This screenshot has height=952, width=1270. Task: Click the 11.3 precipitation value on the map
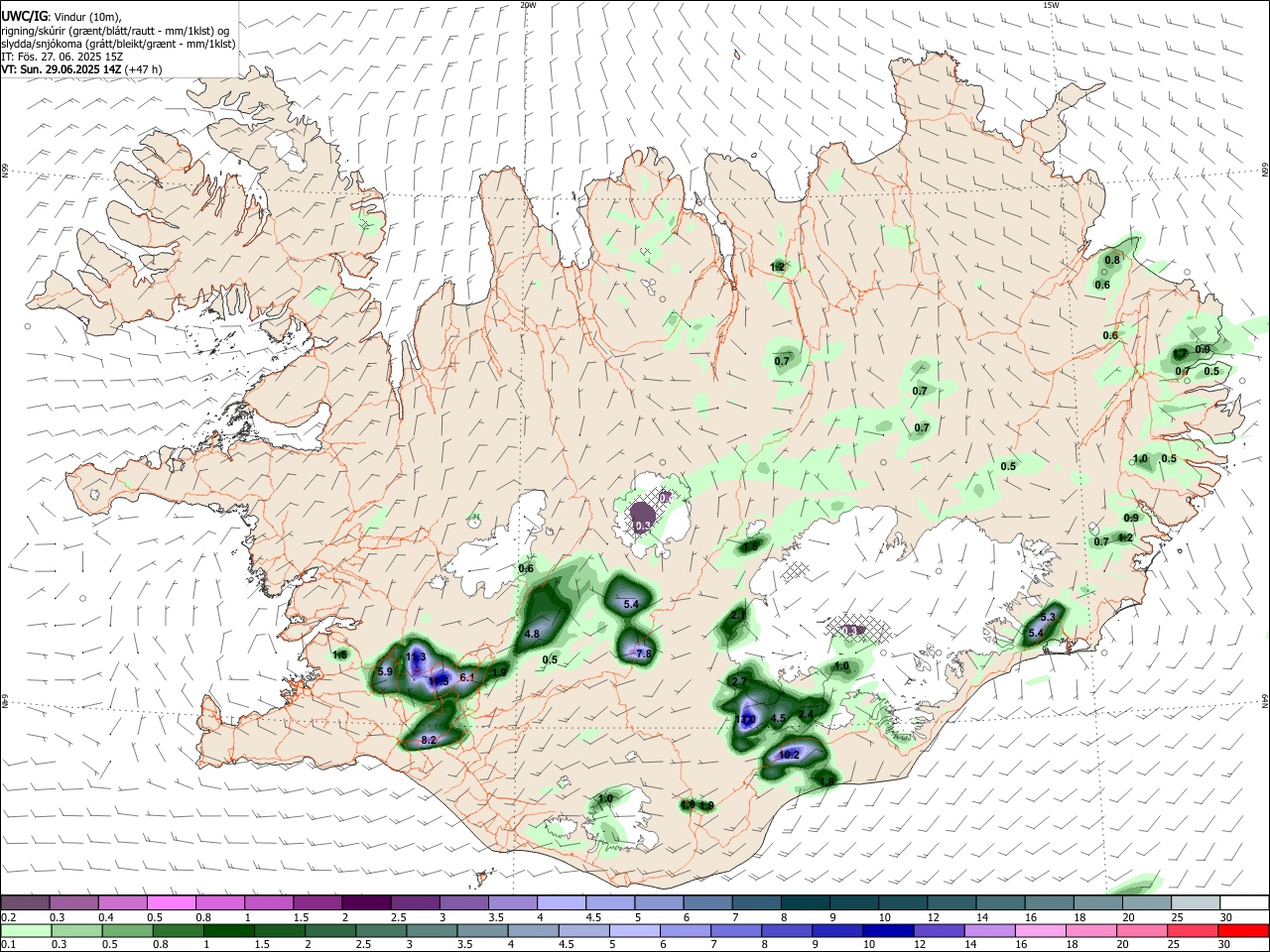(416, 657)
